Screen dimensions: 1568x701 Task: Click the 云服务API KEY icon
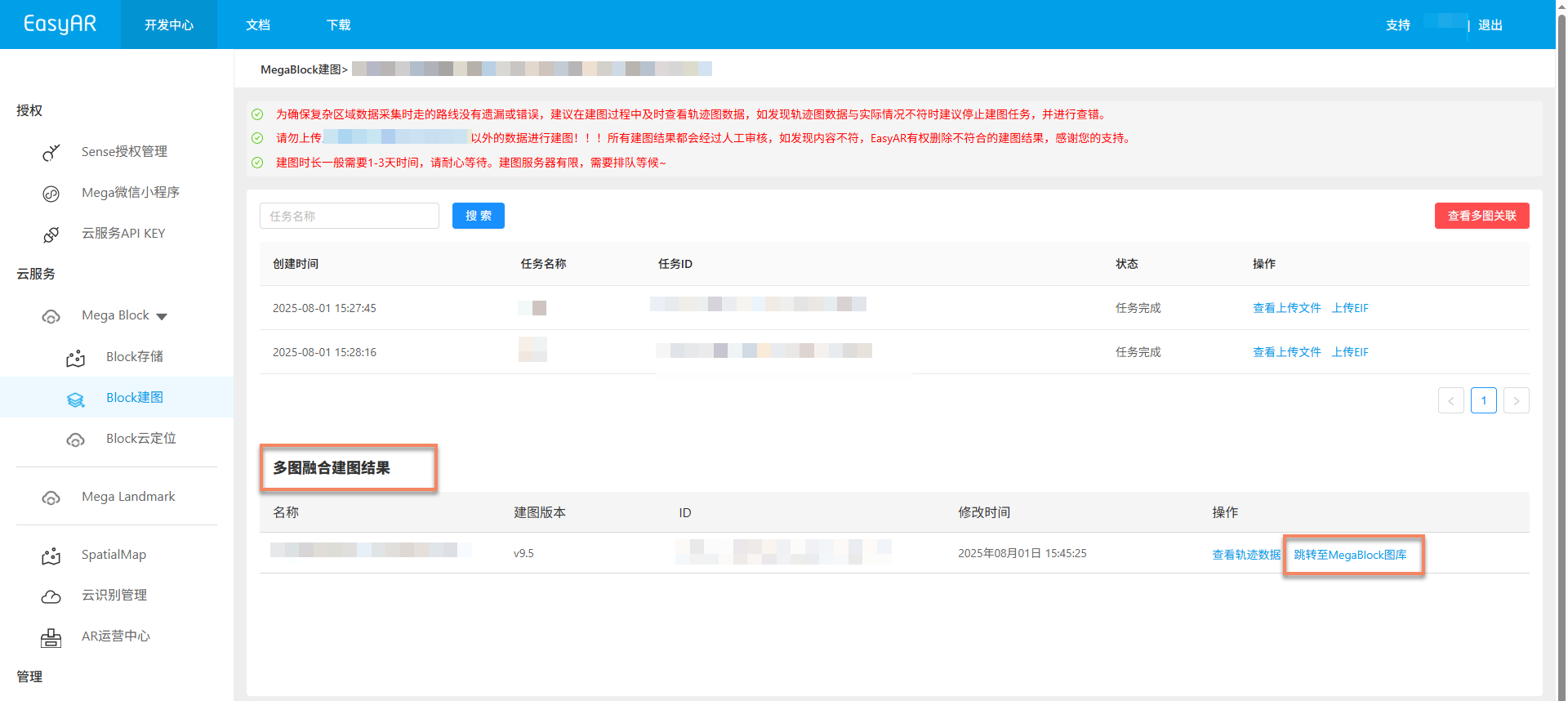(51, 234)
